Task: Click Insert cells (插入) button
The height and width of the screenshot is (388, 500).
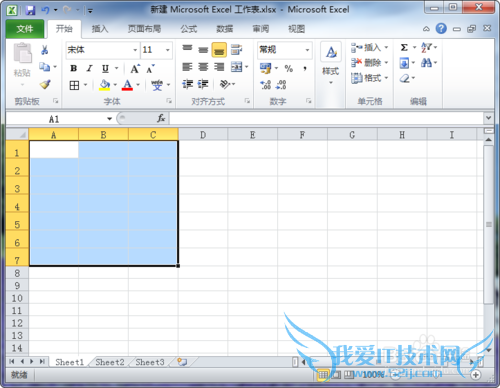Action: point(369,48)
